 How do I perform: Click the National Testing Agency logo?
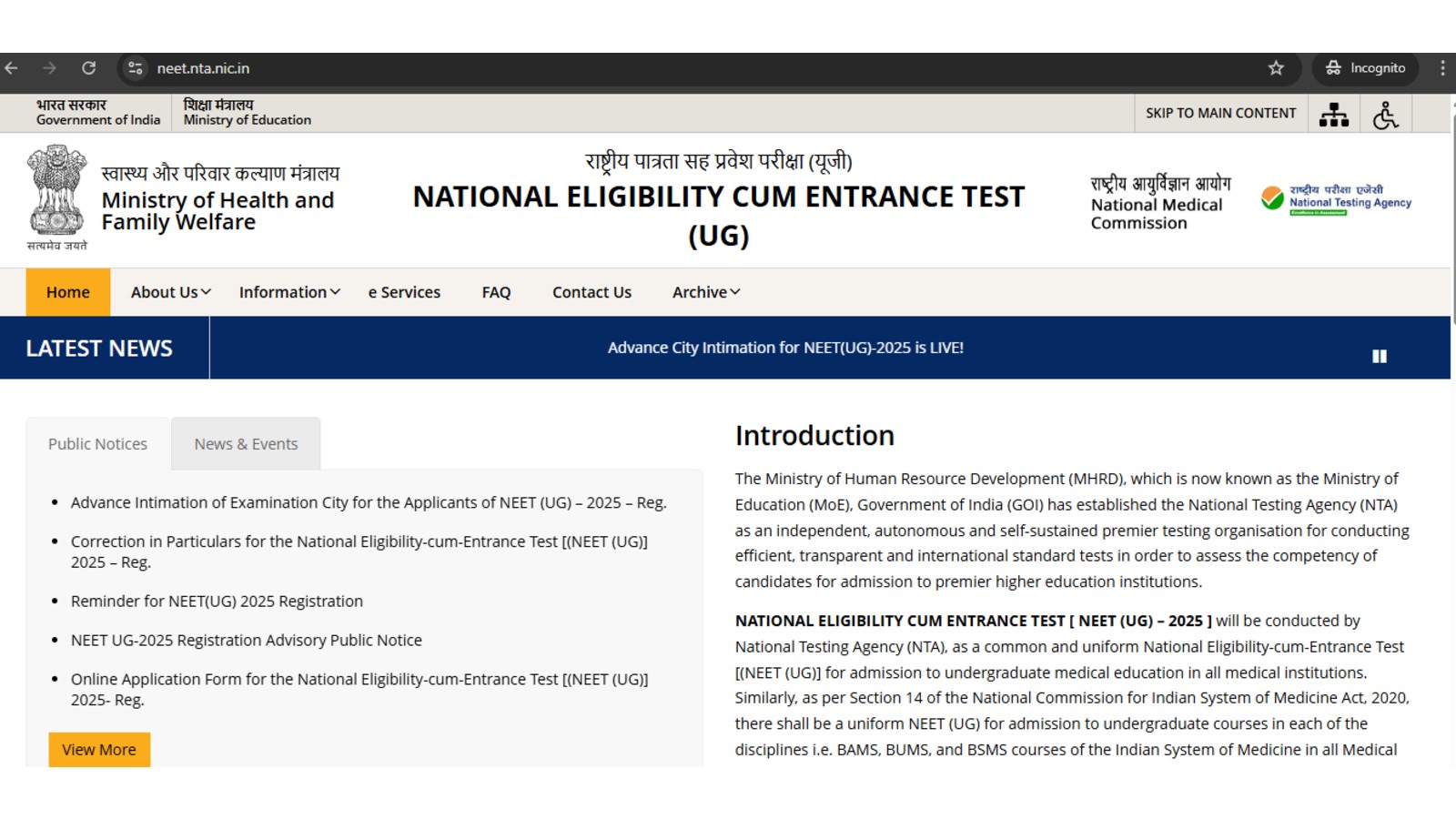[x=1336, y=197]
